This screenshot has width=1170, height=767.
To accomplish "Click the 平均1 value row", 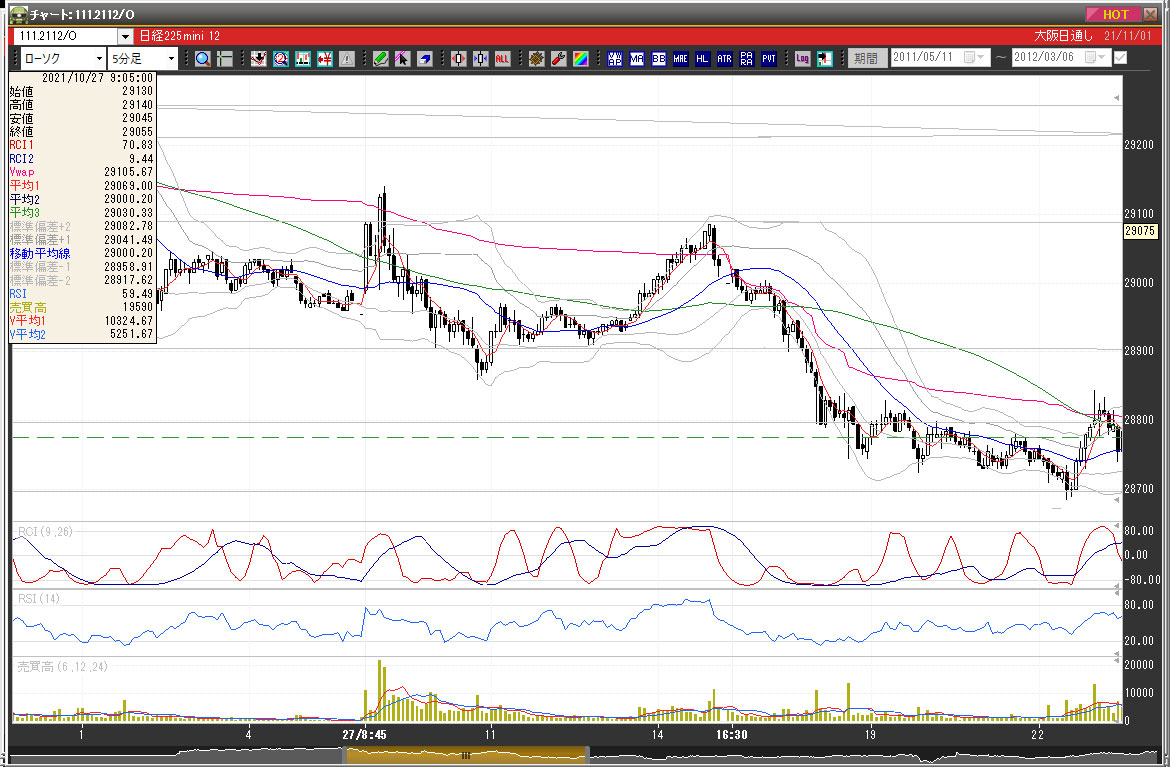I will [x=81, y=186].
